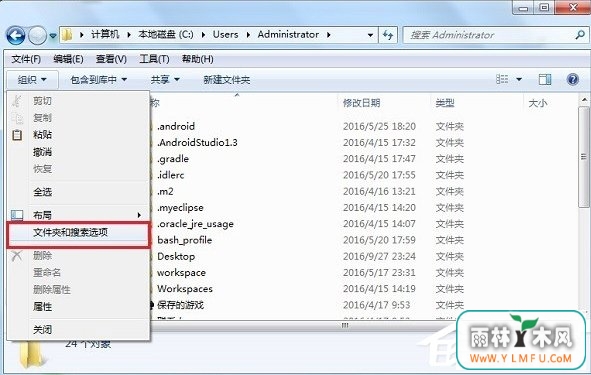Select the Desktop folder
Viewport: 591px width, 375px height.
click(176, 256)
